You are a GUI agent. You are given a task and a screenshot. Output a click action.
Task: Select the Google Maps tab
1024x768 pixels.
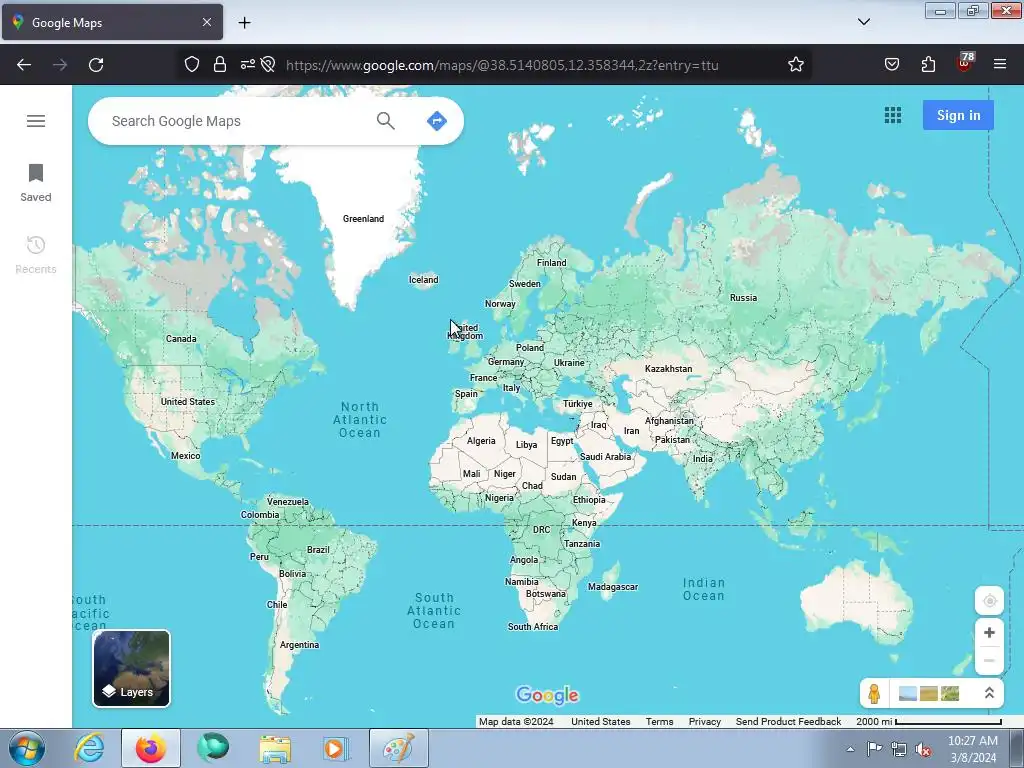pyautogui.click(x=112, y=23)
